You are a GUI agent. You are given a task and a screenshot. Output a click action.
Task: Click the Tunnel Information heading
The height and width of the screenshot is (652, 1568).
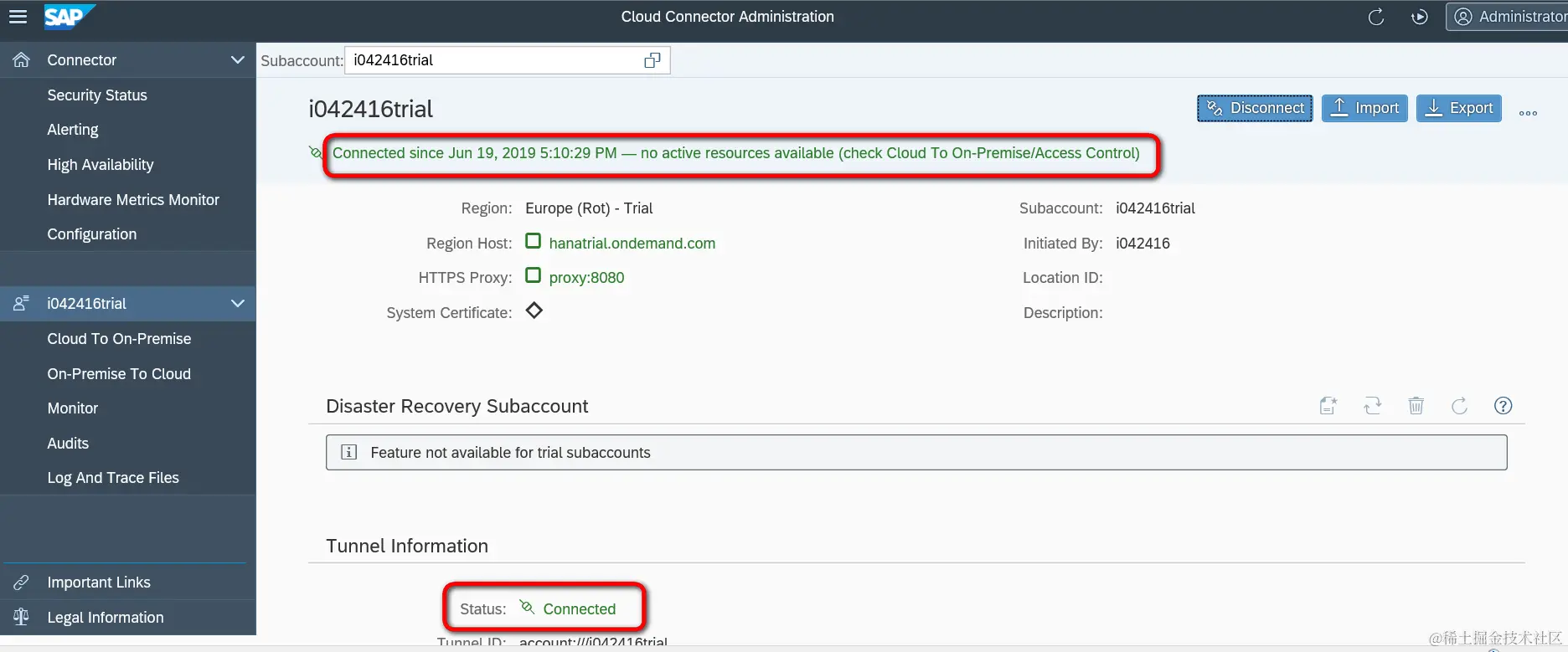coord(407,546)
